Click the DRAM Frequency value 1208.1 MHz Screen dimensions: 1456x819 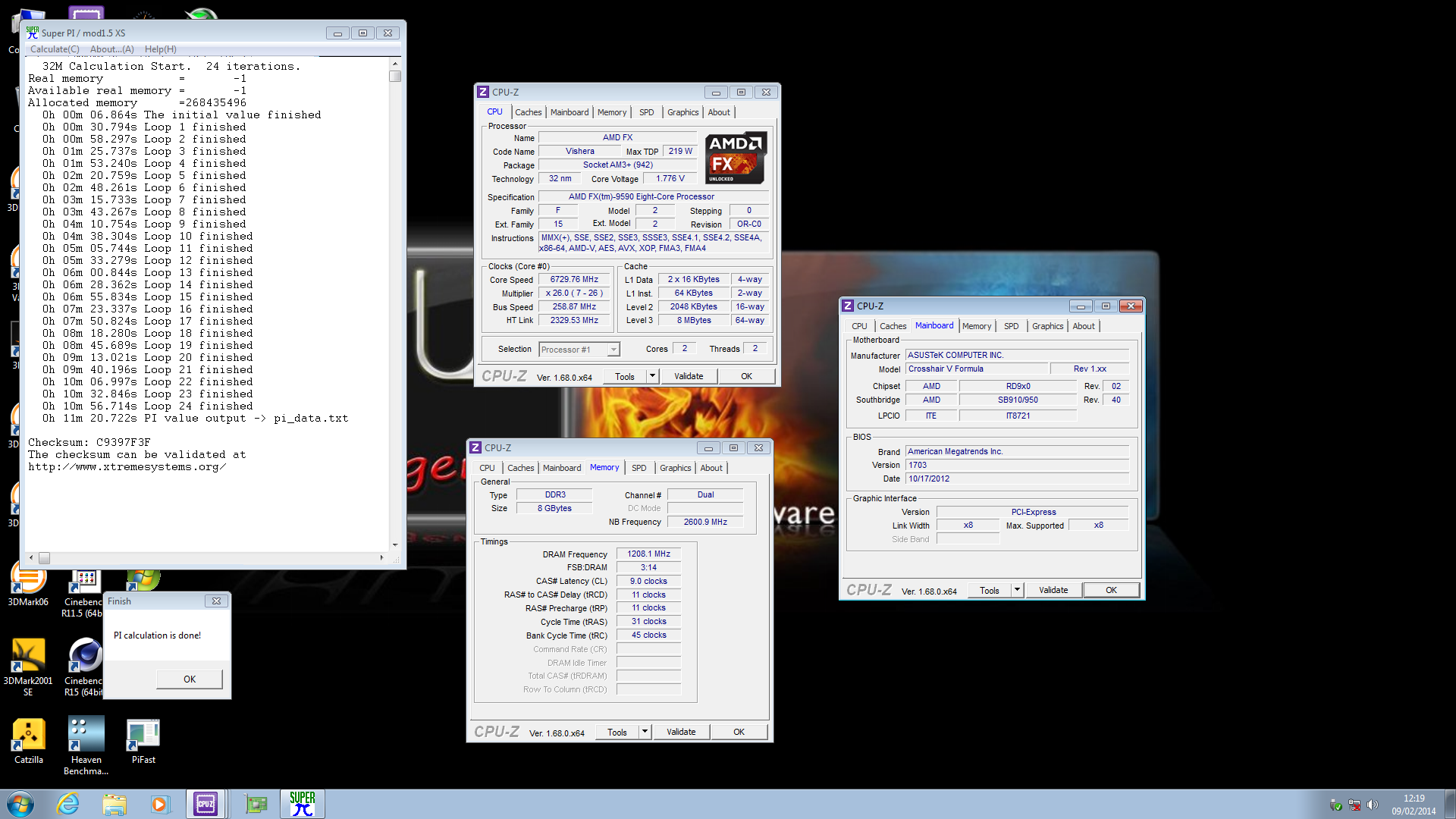pyautogui.click(x=648, y=554)
